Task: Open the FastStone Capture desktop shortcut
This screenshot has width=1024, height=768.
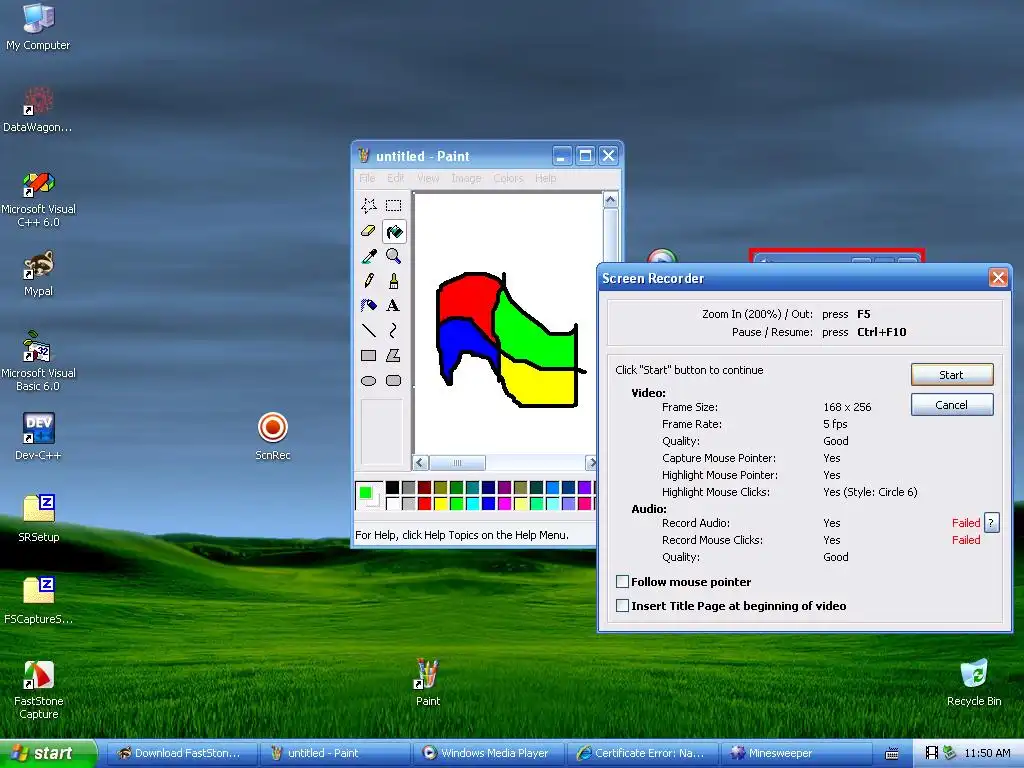Action: click(x=39, y=690)
